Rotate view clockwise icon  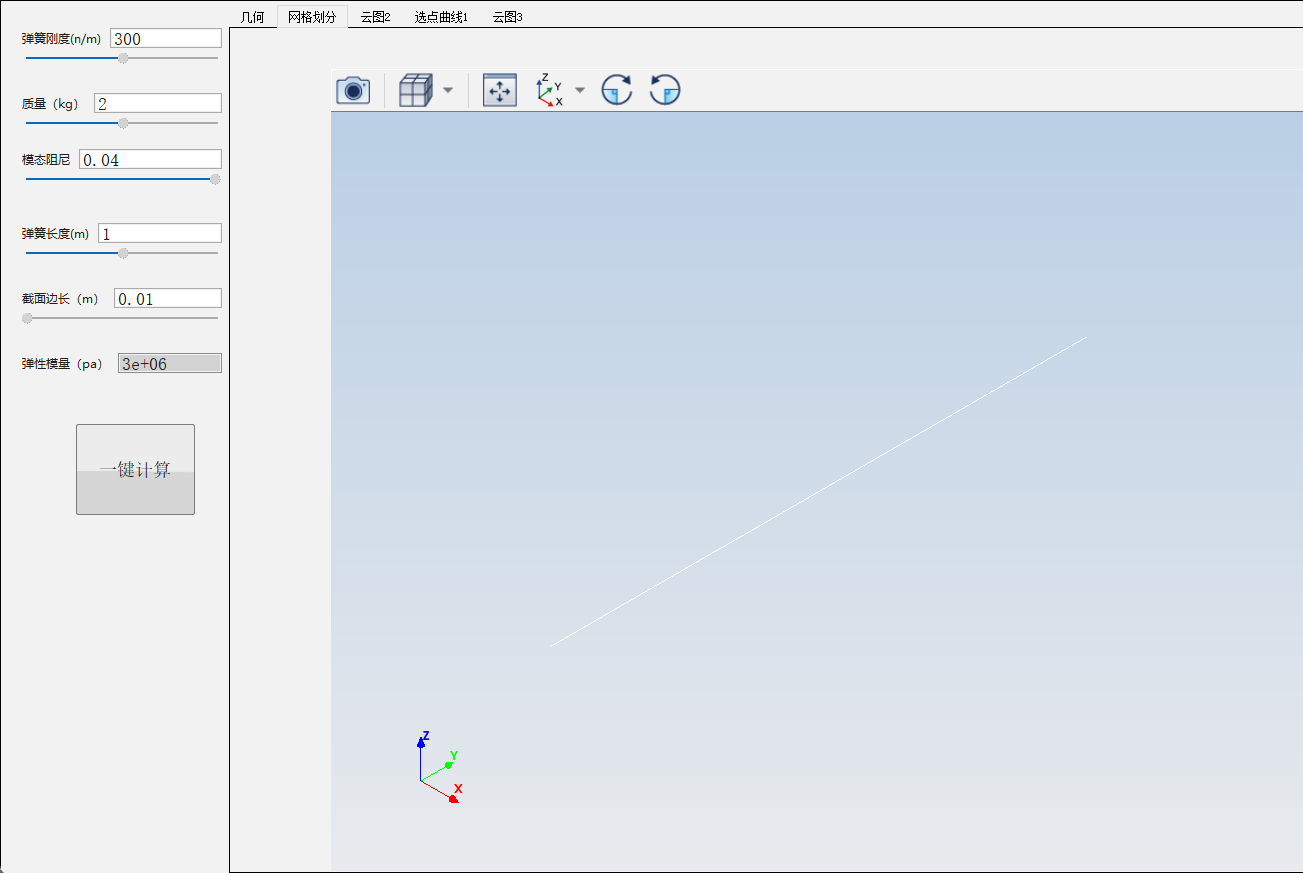point(617,90)
